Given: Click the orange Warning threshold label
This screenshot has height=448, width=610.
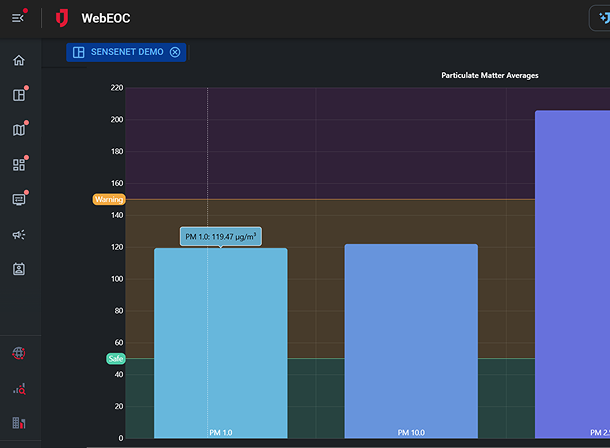Looking at the screenshot, I should [108, 199].
